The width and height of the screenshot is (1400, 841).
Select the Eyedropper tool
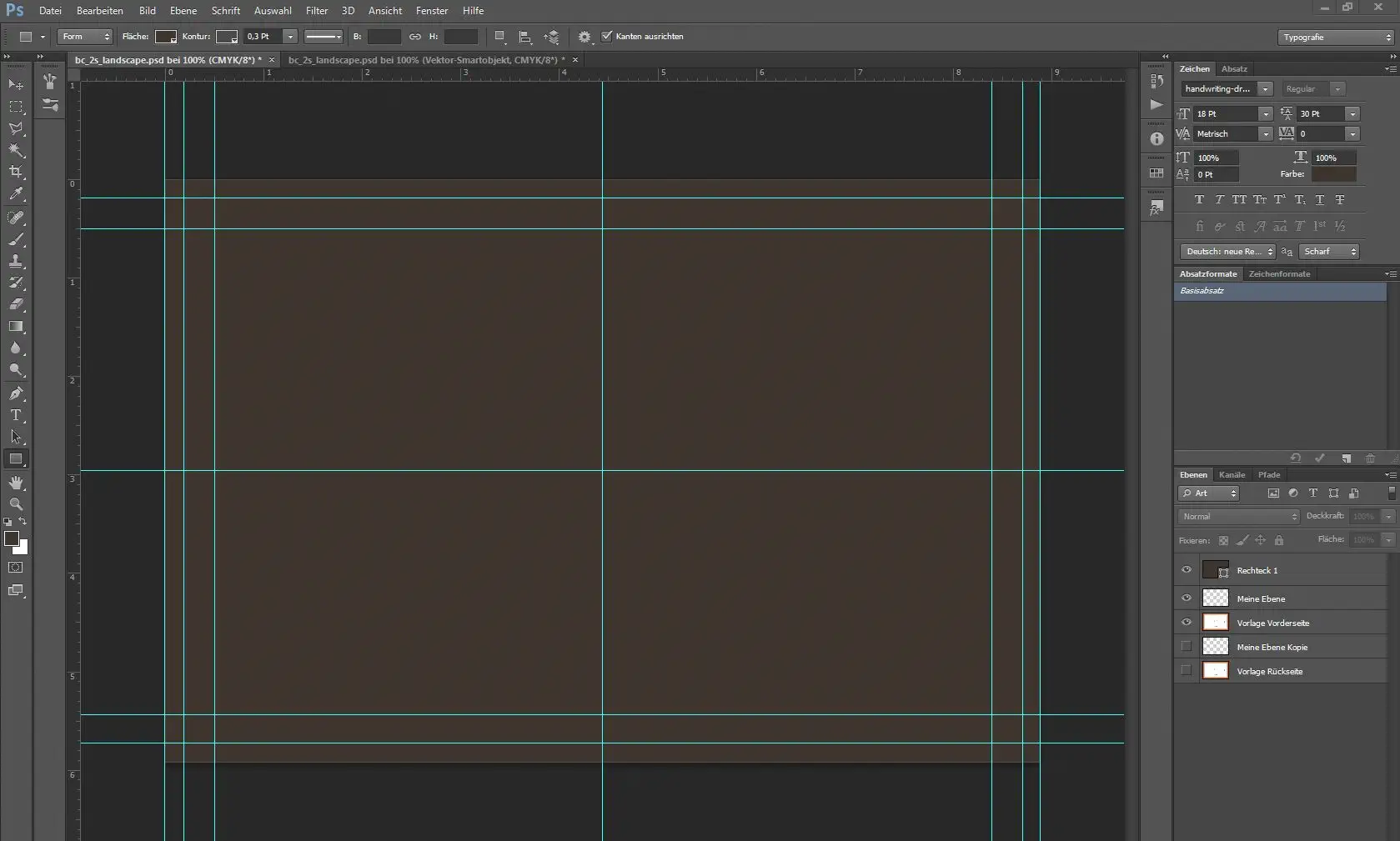tap(16, 194)
